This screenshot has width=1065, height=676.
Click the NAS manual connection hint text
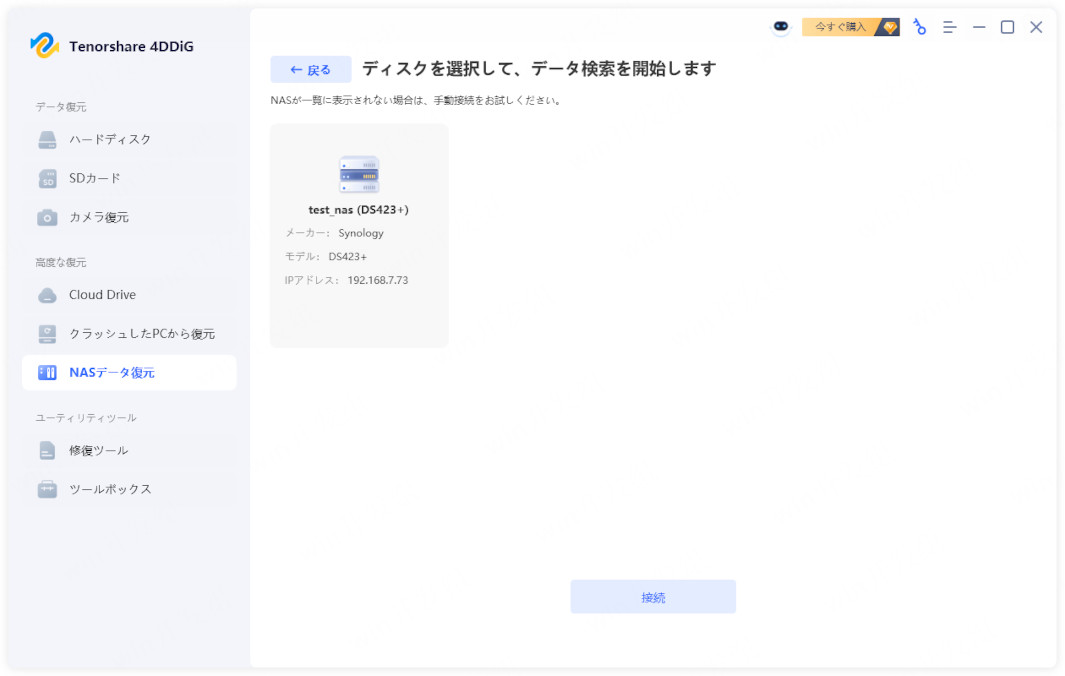click(416, 101)
